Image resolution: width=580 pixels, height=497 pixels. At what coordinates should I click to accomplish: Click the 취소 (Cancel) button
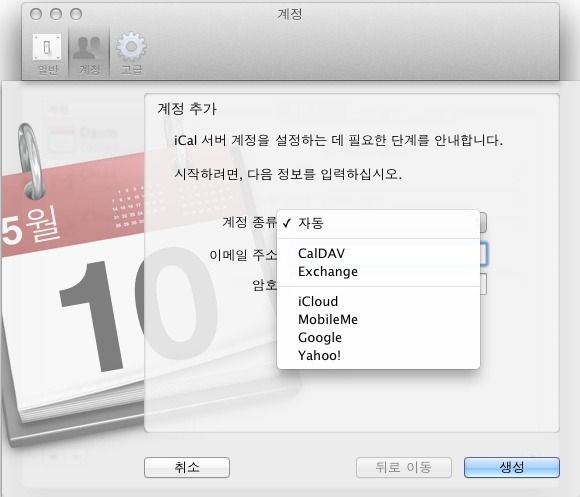click(187, 467)
